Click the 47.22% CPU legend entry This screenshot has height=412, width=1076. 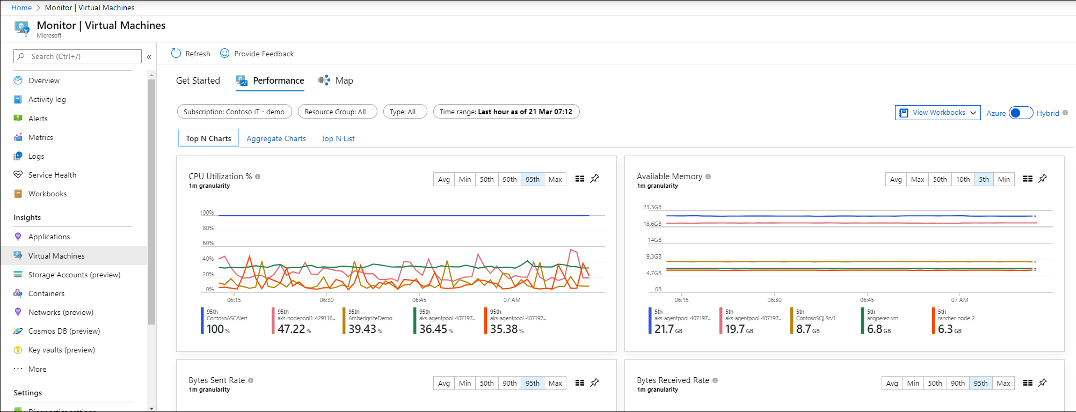point(302,321)
